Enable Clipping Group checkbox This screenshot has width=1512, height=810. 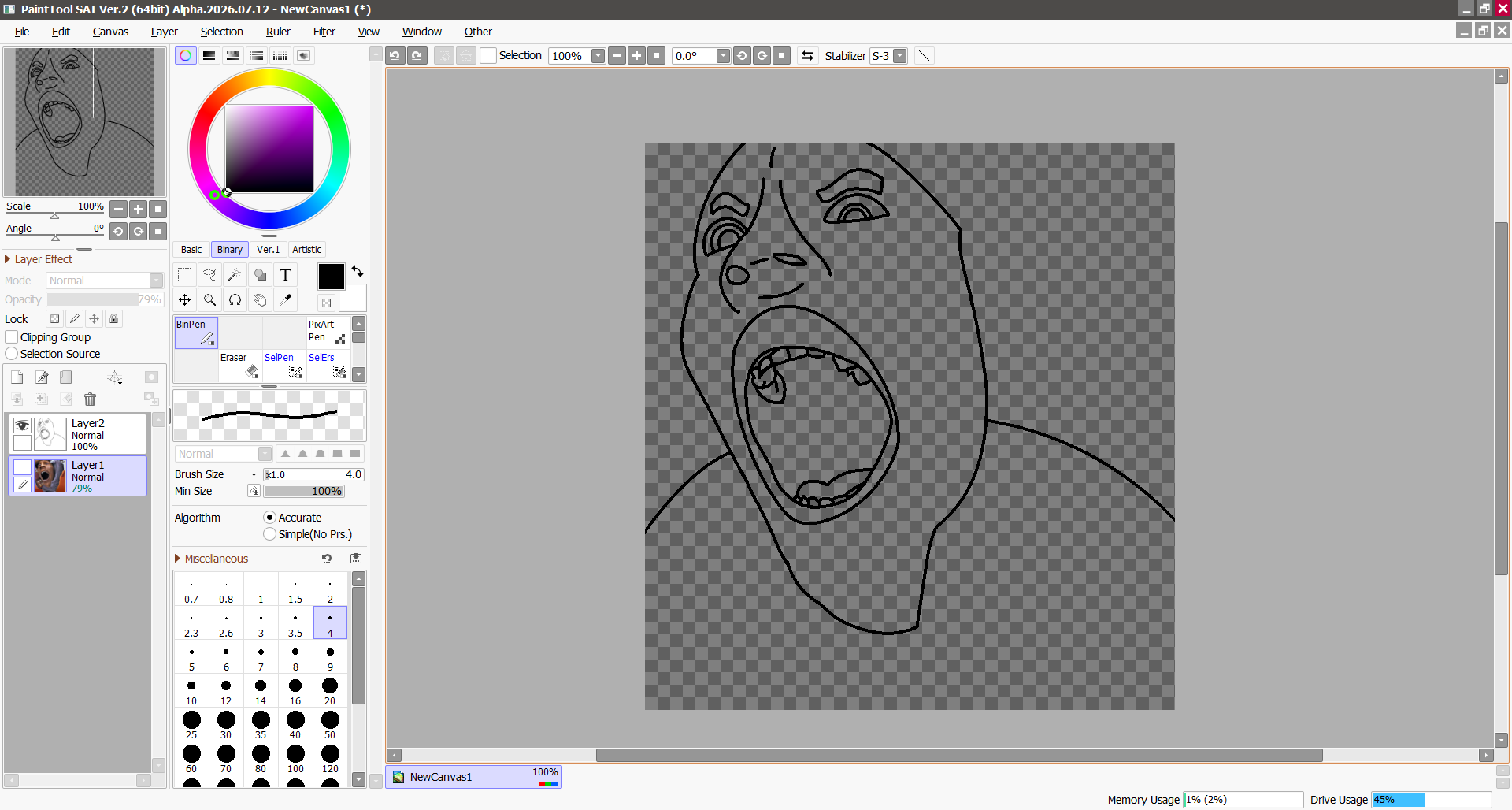click(12, 337)
